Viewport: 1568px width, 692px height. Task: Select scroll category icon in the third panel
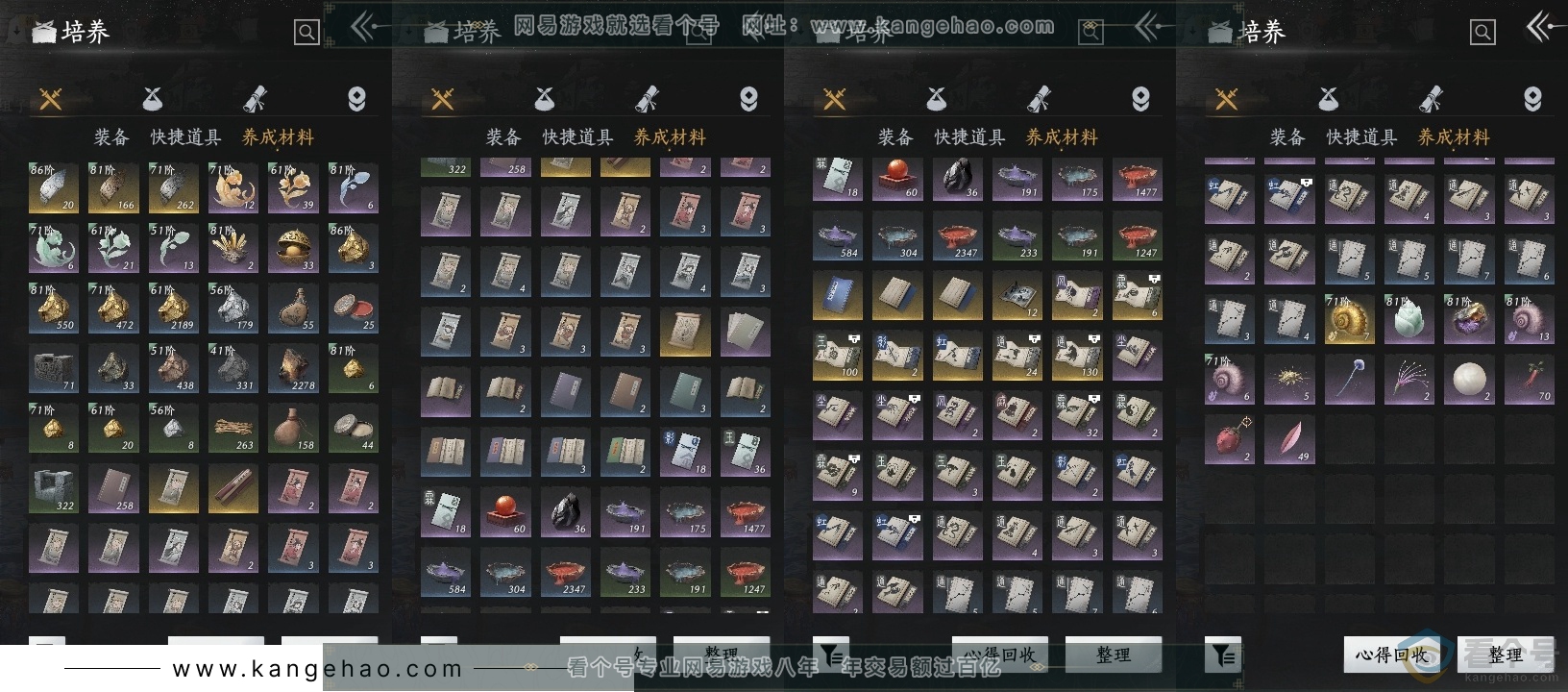coord(1039,99)
